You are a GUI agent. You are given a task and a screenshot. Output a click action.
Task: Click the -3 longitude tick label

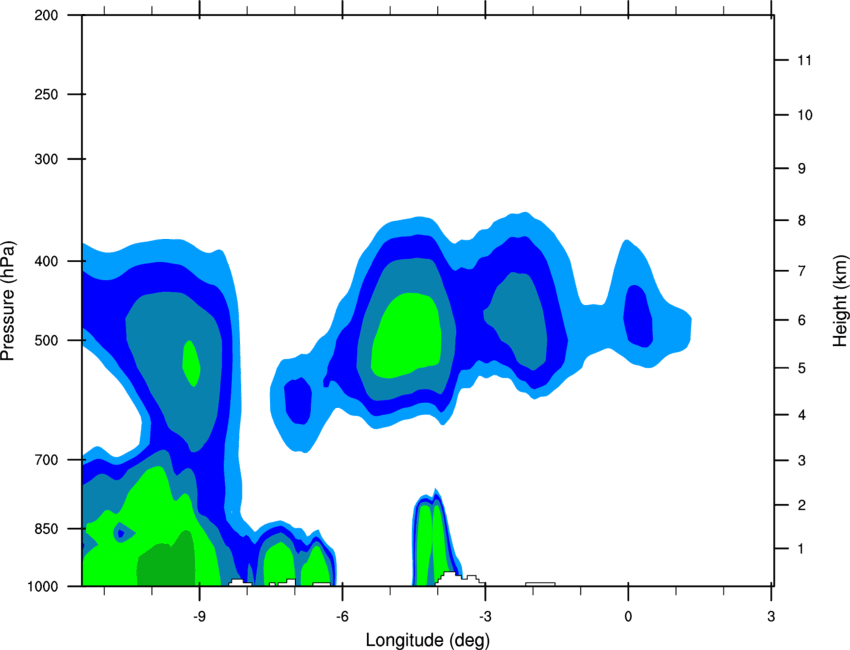485,616
